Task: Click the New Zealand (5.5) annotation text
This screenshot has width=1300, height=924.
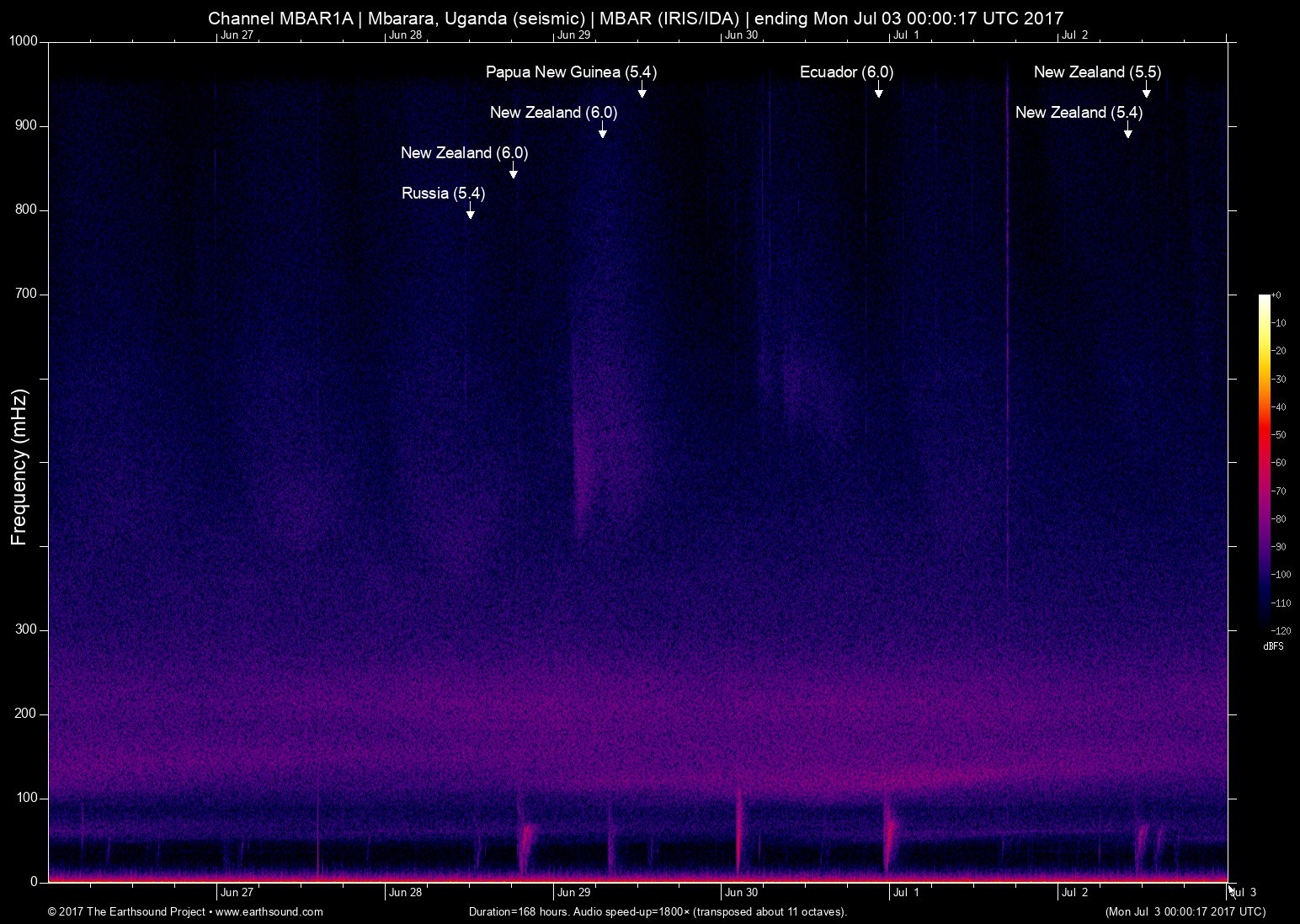Action: pos(1097,72)
